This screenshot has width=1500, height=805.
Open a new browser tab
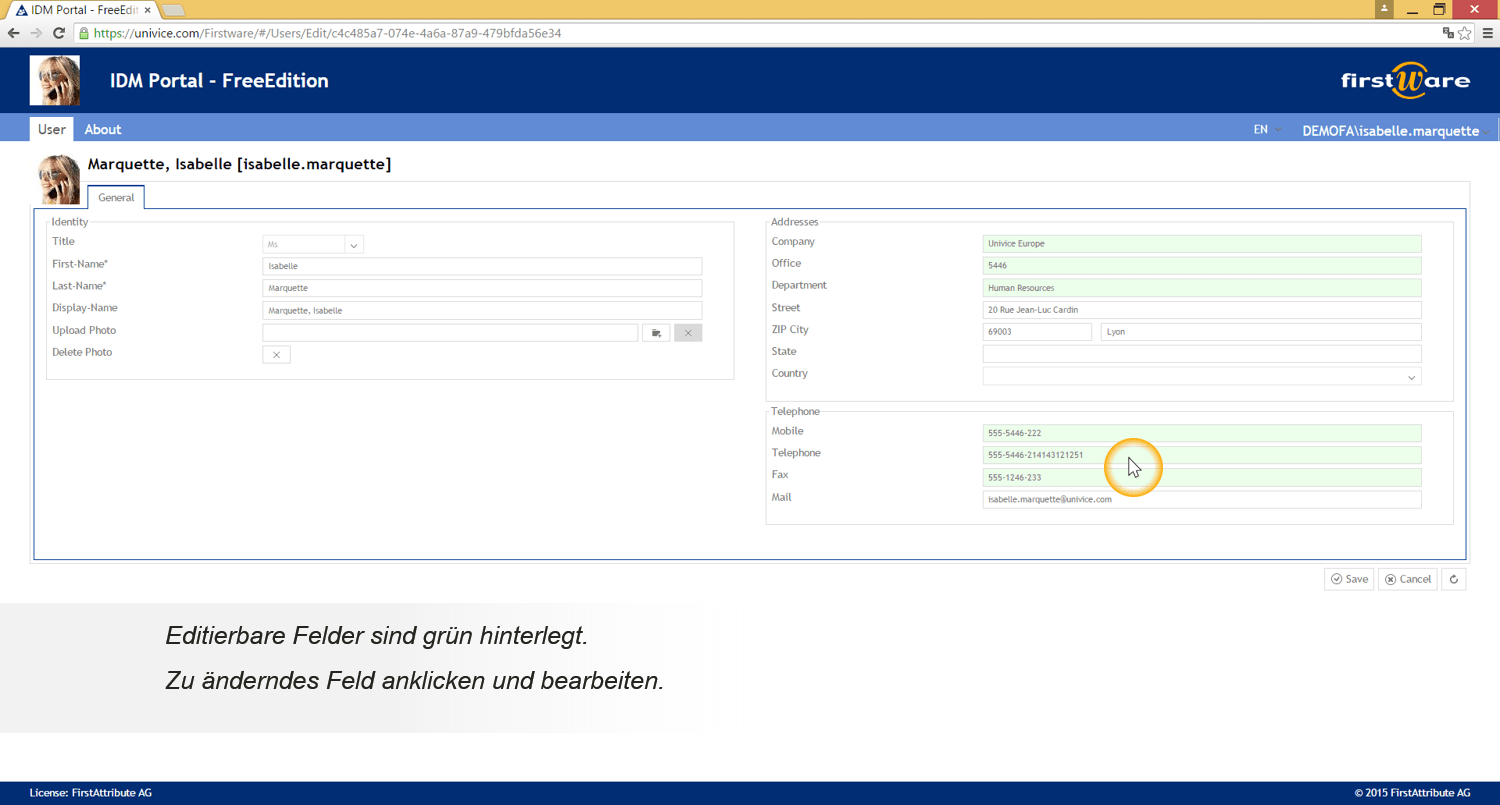tap(172, 10)
